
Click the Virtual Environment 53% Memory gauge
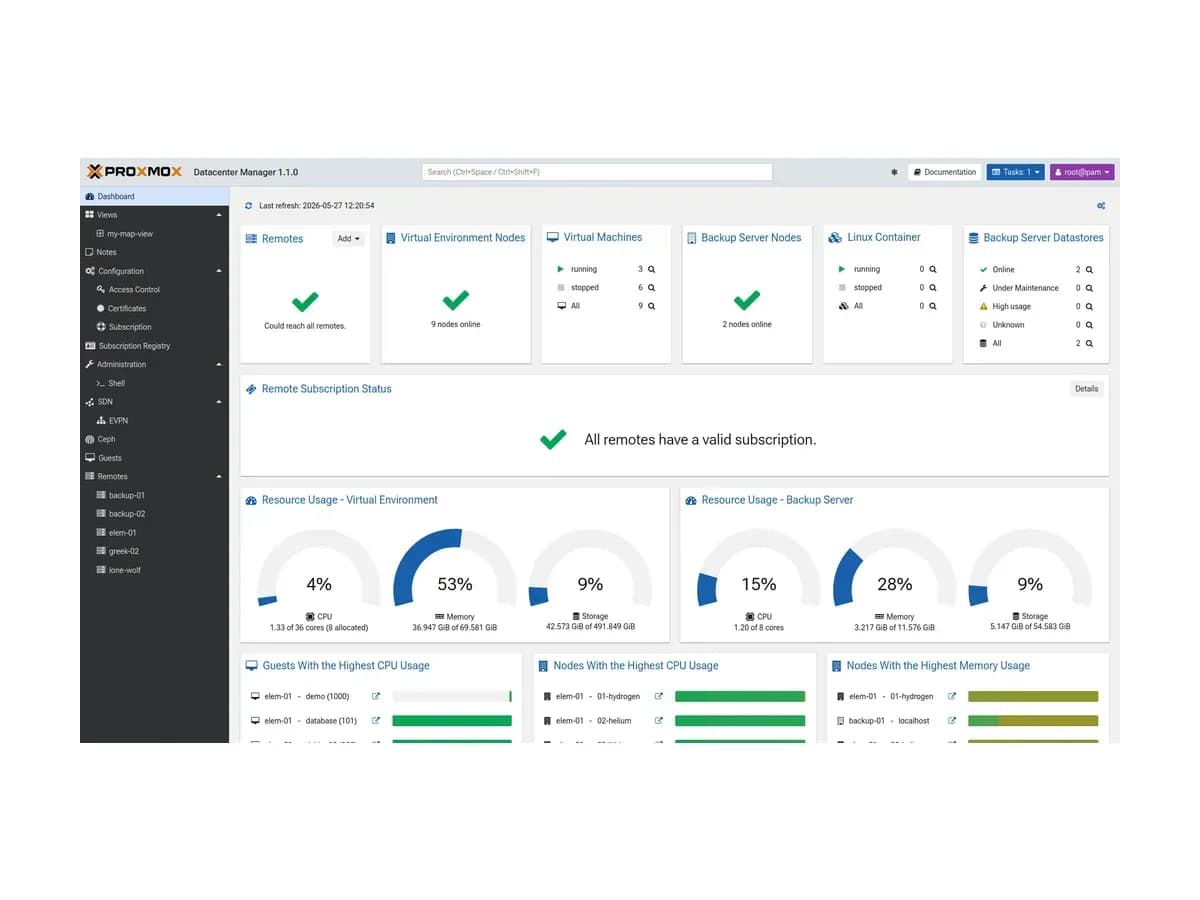pyautogui.click(x=455, y=568)
